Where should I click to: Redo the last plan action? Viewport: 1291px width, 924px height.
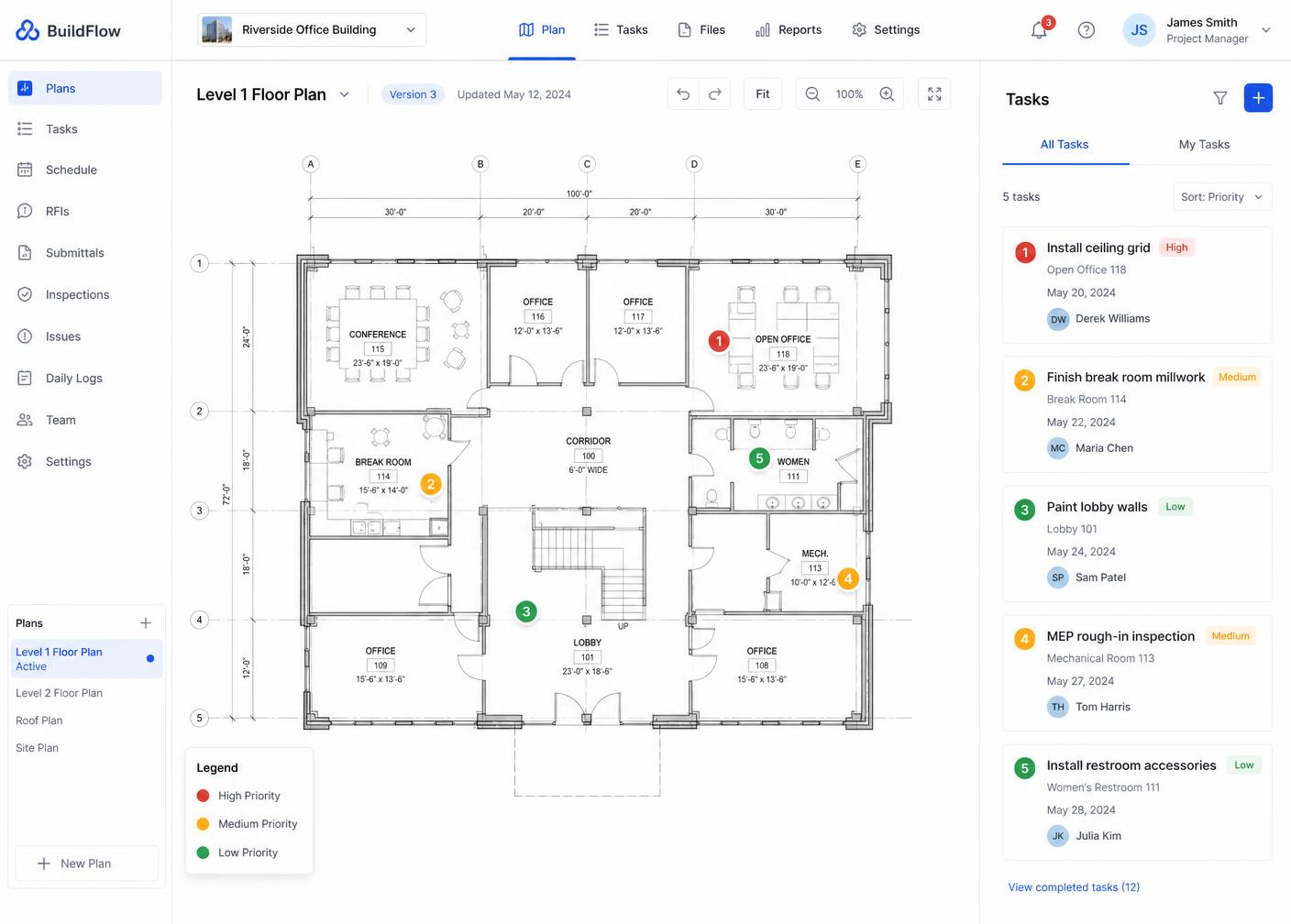715,93
